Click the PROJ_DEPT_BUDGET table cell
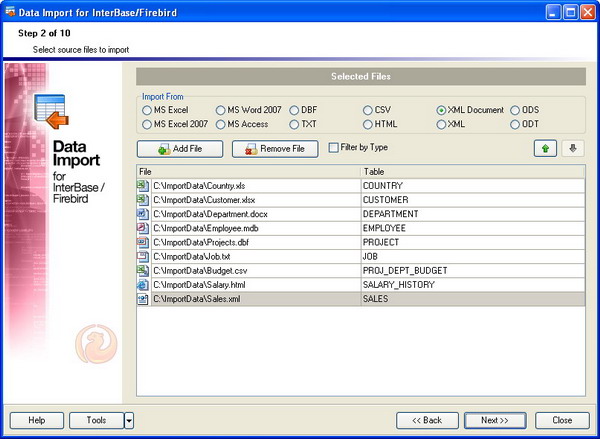 473,271
